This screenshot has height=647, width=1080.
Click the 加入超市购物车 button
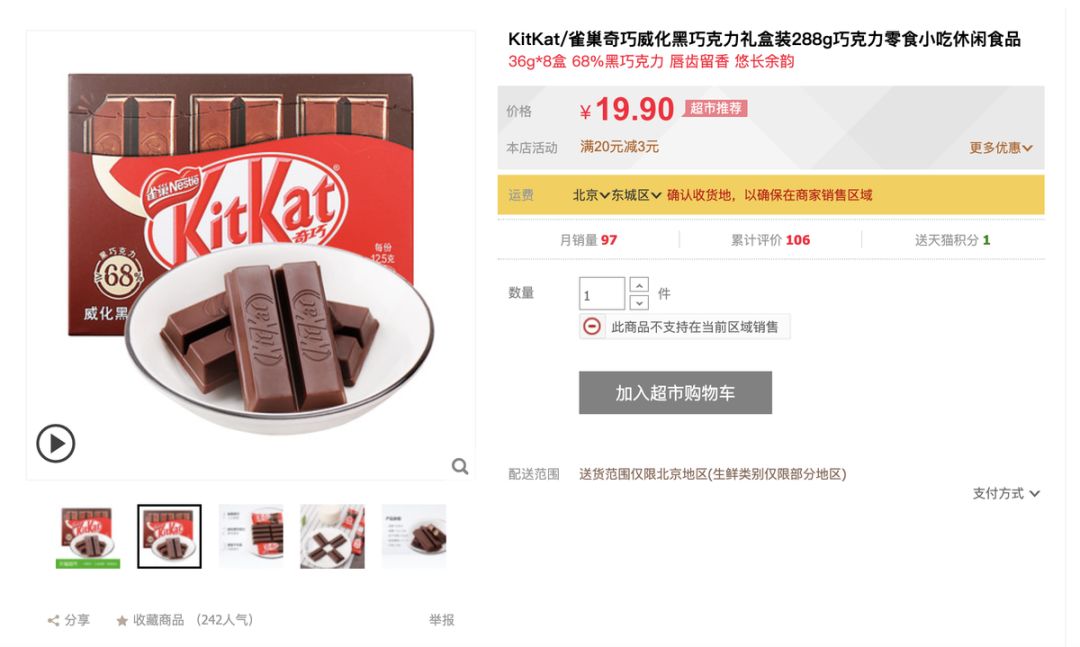coord(675,393)
